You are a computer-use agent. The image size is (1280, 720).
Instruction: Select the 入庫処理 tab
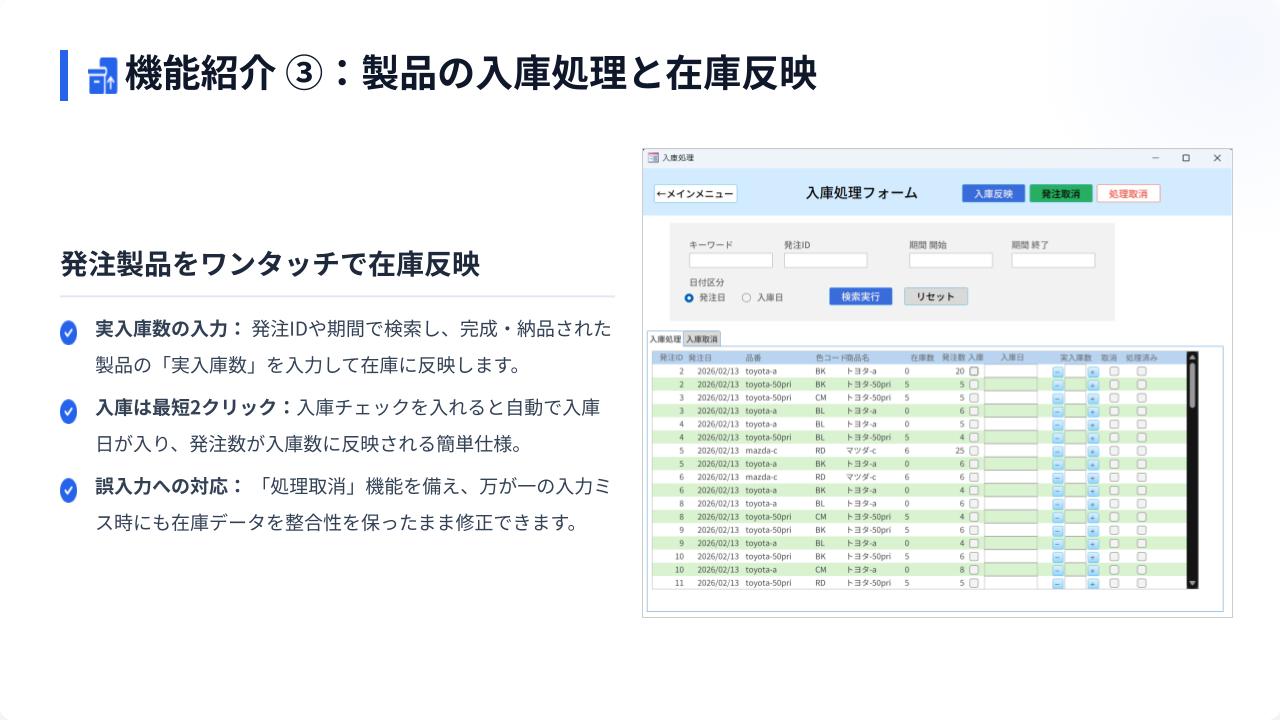click(665, 339)
